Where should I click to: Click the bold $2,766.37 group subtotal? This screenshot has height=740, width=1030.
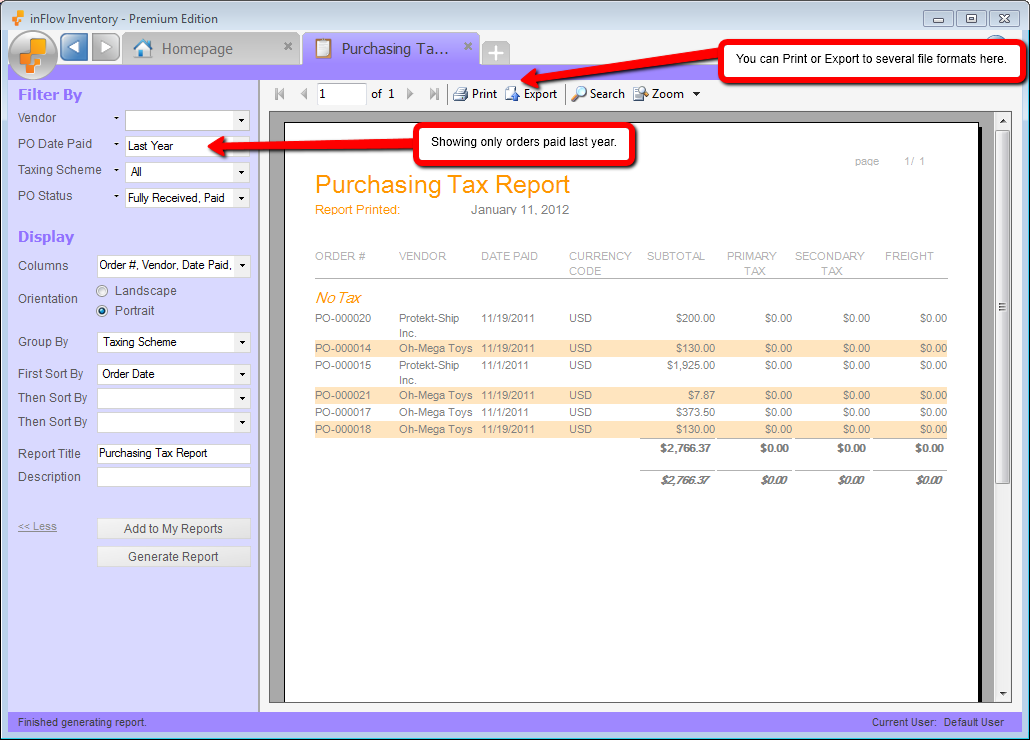(685, 448)
